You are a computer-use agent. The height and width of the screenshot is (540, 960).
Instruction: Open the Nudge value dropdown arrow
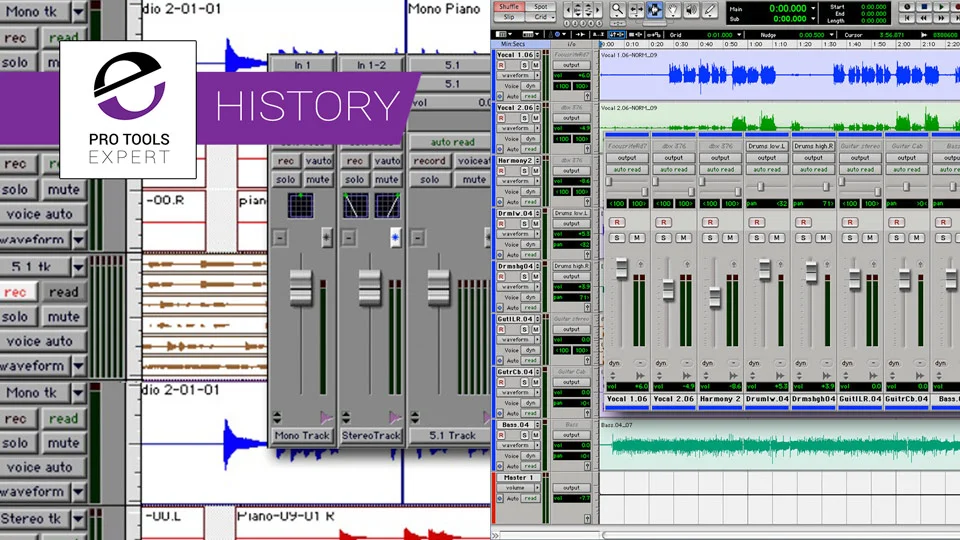(831, 35)
